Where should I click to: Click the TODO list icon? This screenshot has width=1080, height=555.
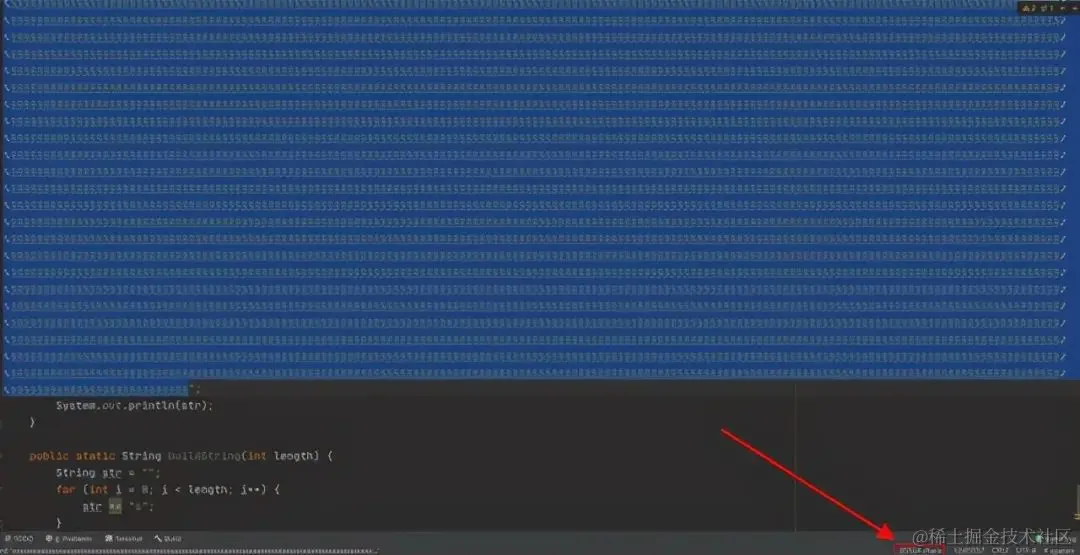tap(8, 538)
